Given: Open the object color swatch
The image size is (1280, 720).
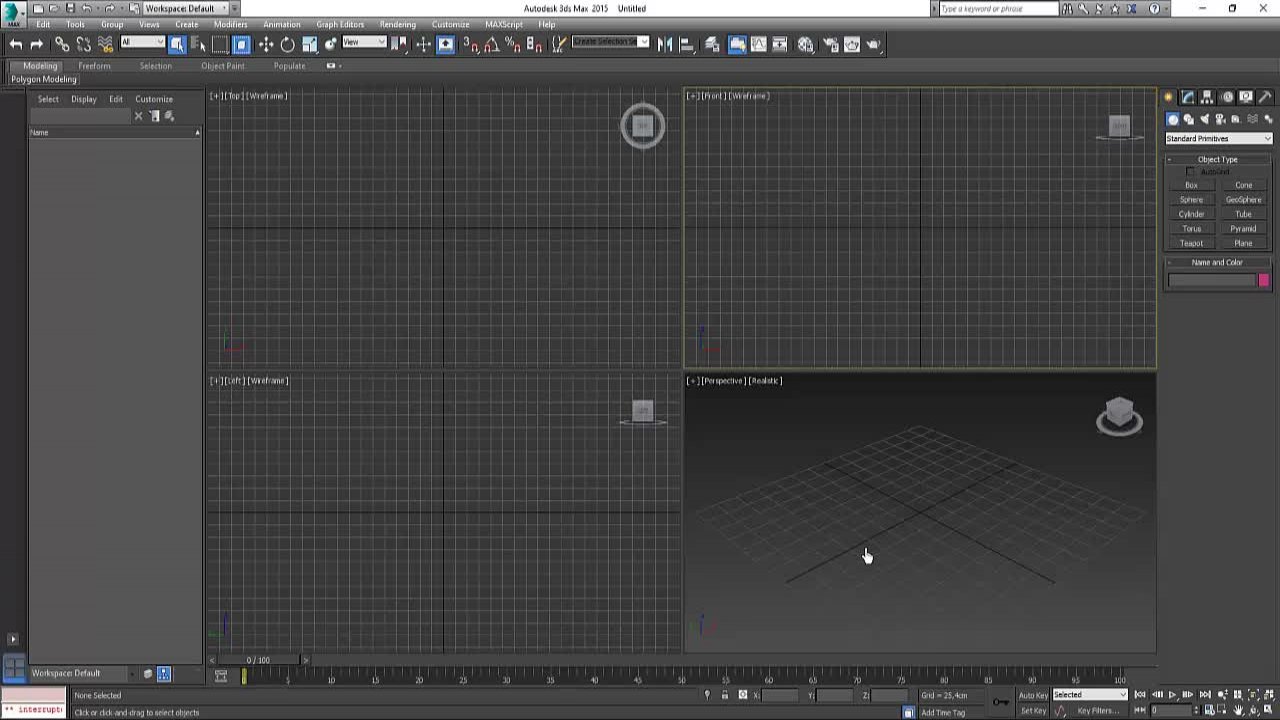Looking at the screenshot, I should pos(1264,280).
